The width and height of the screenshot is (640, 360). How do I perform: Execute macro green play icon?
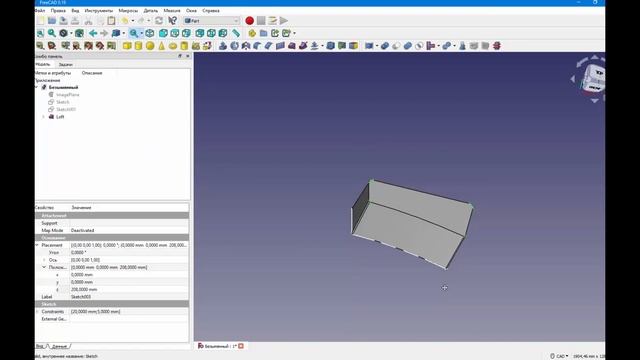[x=284, y=20]
